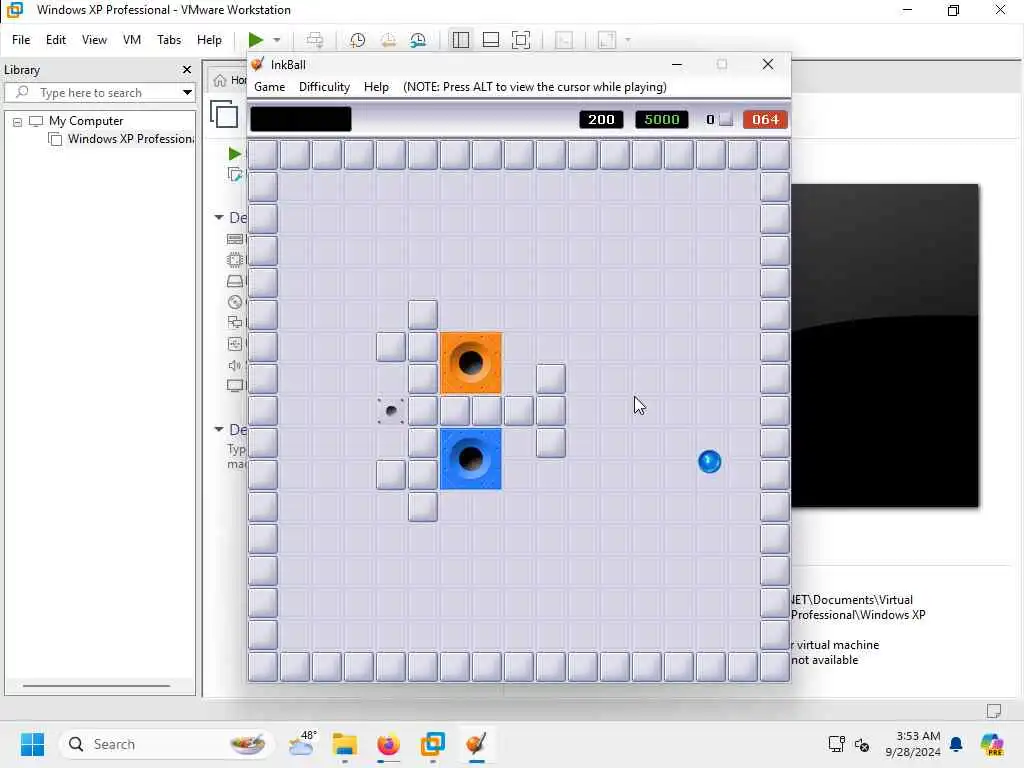Viewport: 1024px width, 768px height.
Task: Collapse the Devices section arrow
Action: pyautogui.click(x=219, y=217)
